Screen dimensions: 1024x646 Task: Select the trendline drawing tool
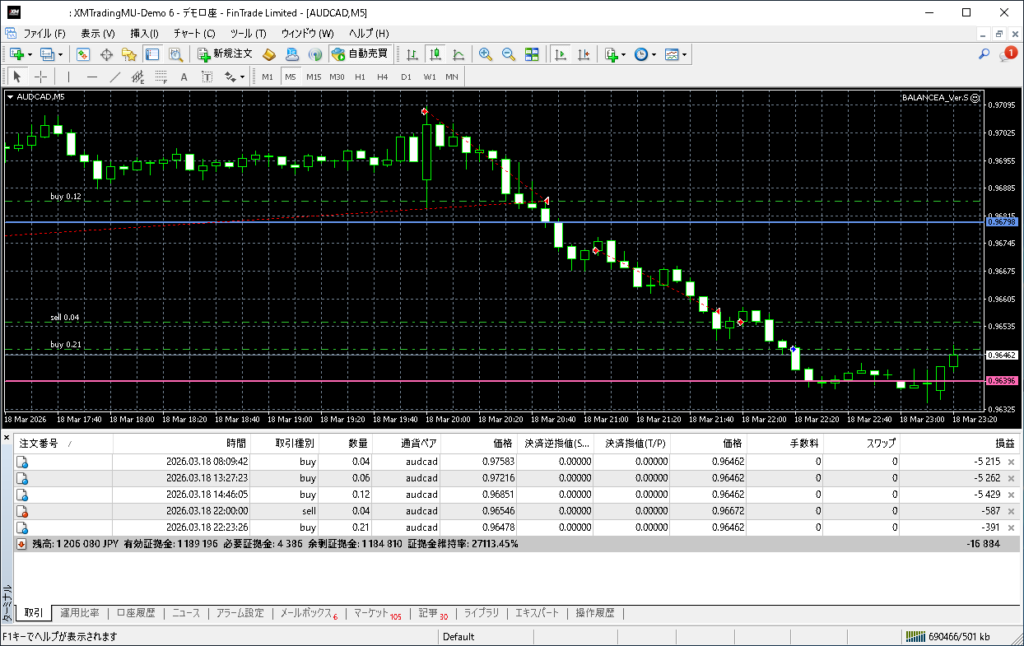click(115, 77)
